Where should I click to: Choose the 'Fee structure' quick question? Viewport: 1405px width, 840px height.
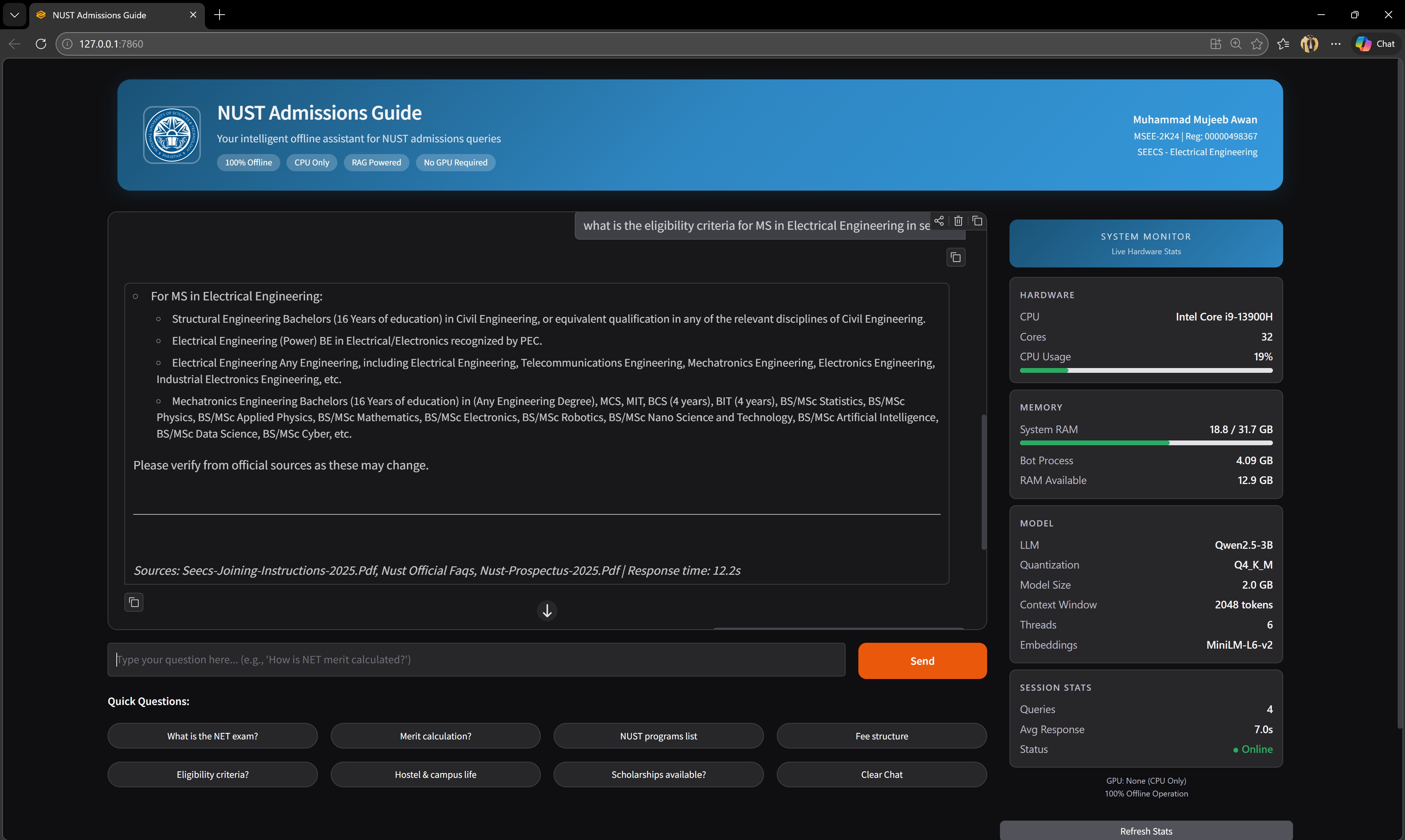(881, 736)
